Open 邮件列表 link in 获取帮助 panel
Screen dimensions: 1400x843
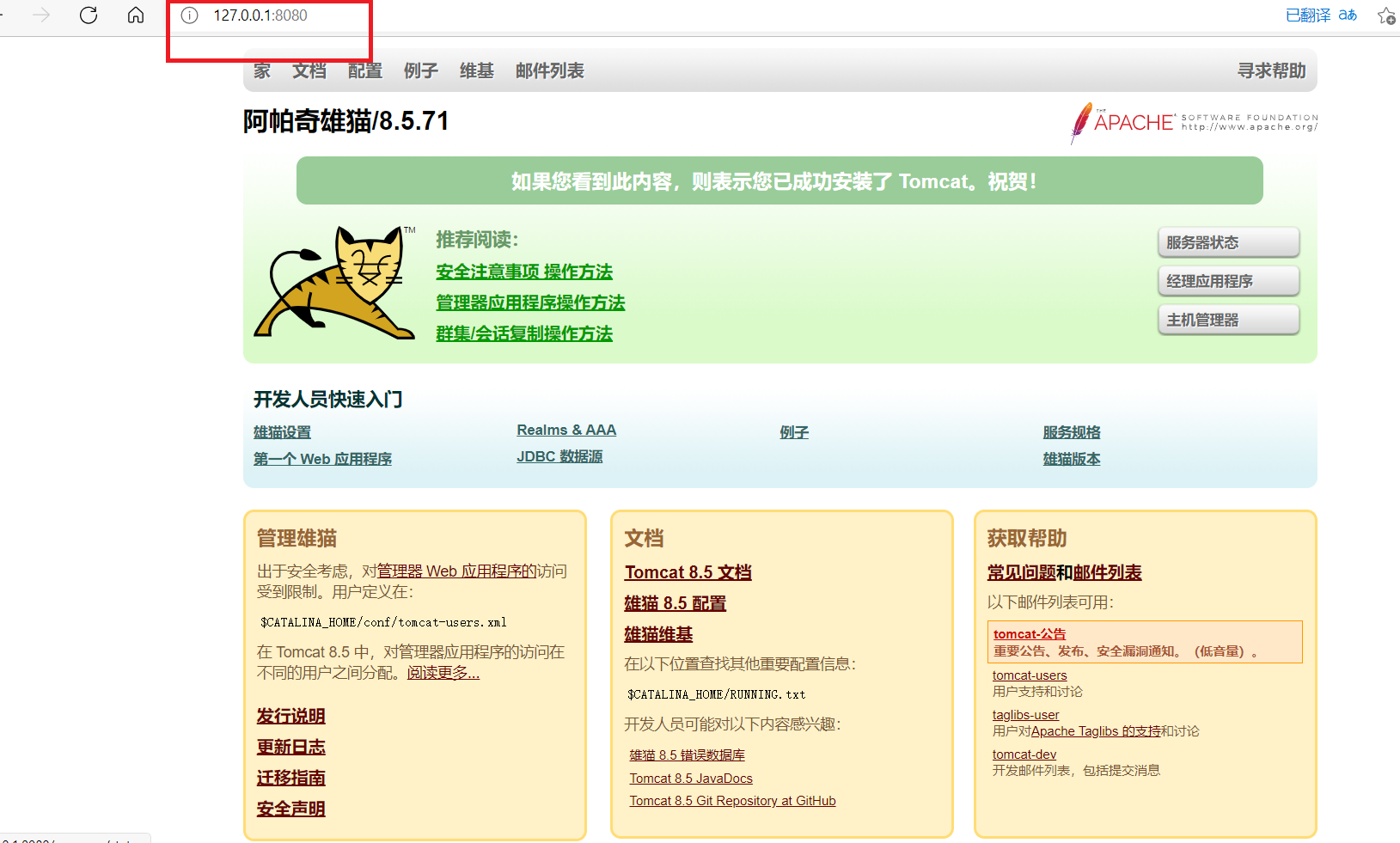pyautogui.click(x=1107, y=572)
